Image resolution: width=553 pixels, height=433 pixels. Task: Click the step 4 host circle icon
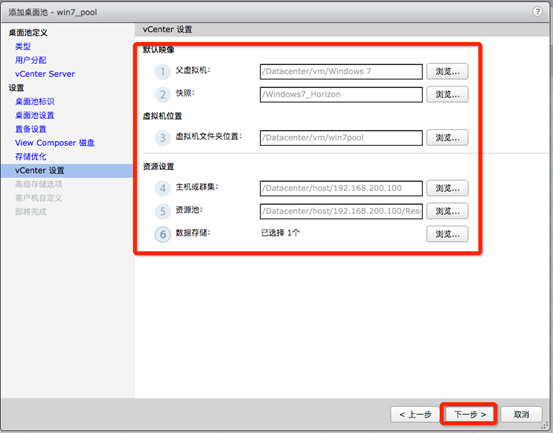click(x=163, y=188)
